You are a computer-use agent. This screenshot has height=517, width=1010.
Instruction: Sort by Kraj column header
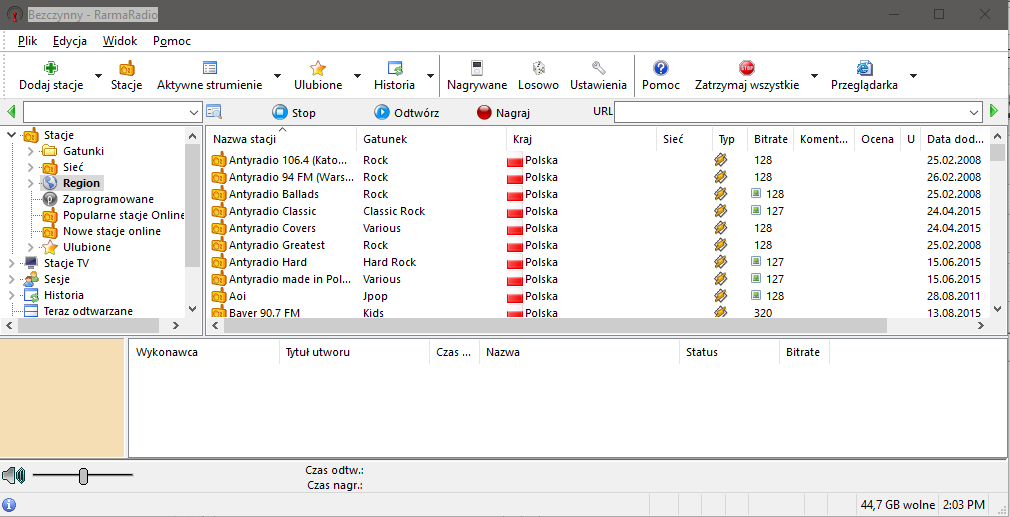(x=582, y=139)
